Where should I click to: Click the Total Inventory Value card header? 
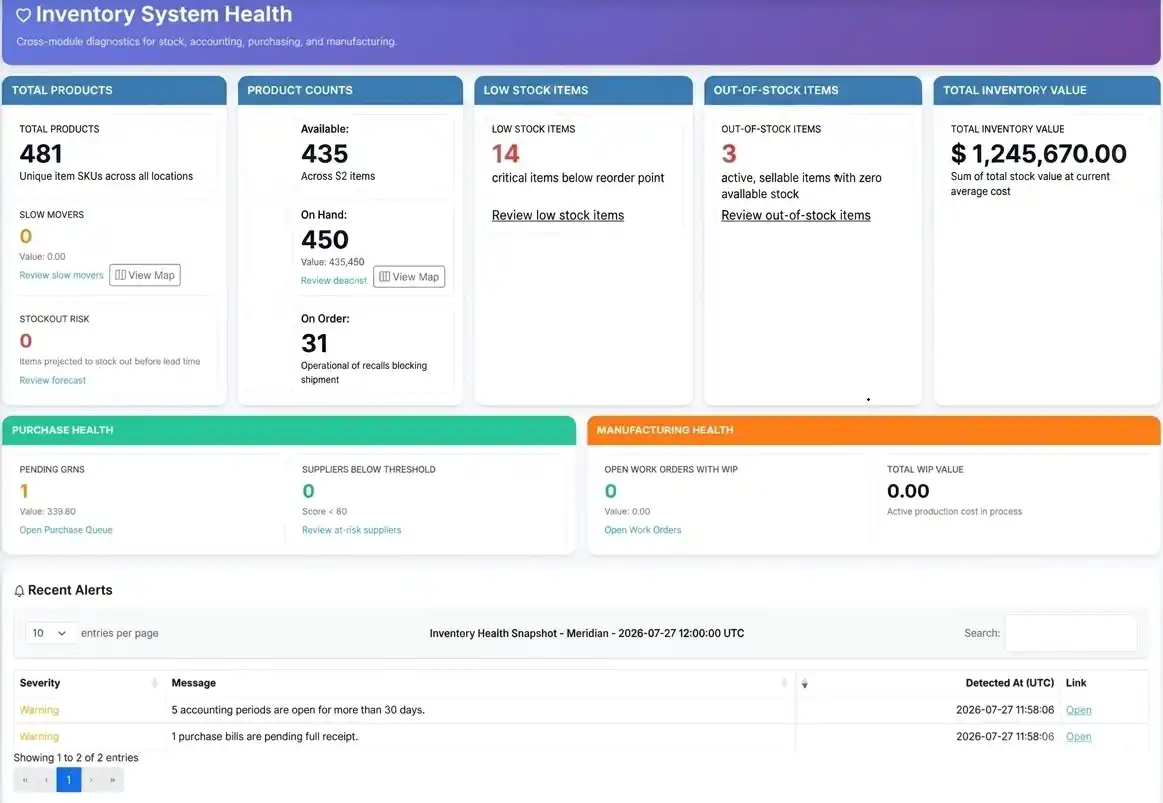(x=1047, y=90)
